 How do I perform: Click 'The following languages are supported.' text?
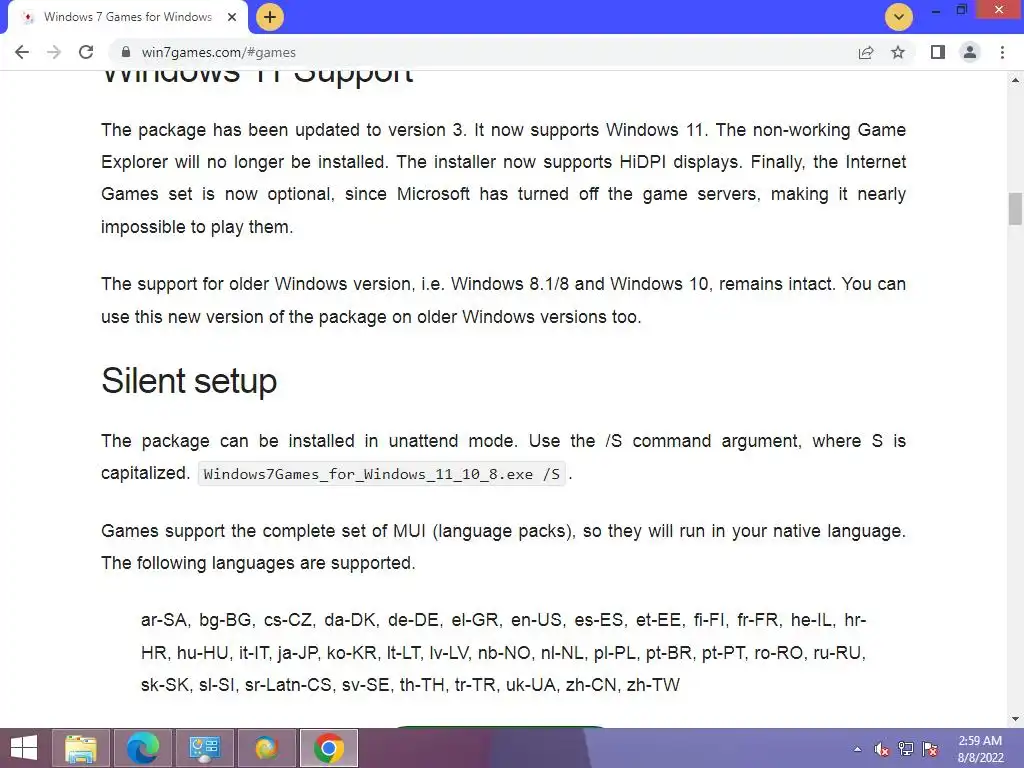(258, 563)
